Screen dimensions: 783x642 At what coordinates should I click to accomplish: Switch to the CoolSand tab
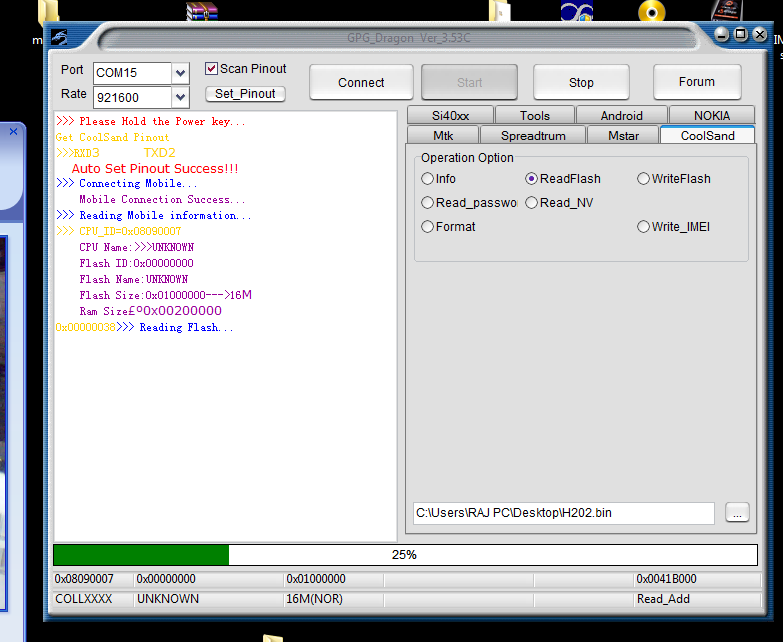point(708,135)
